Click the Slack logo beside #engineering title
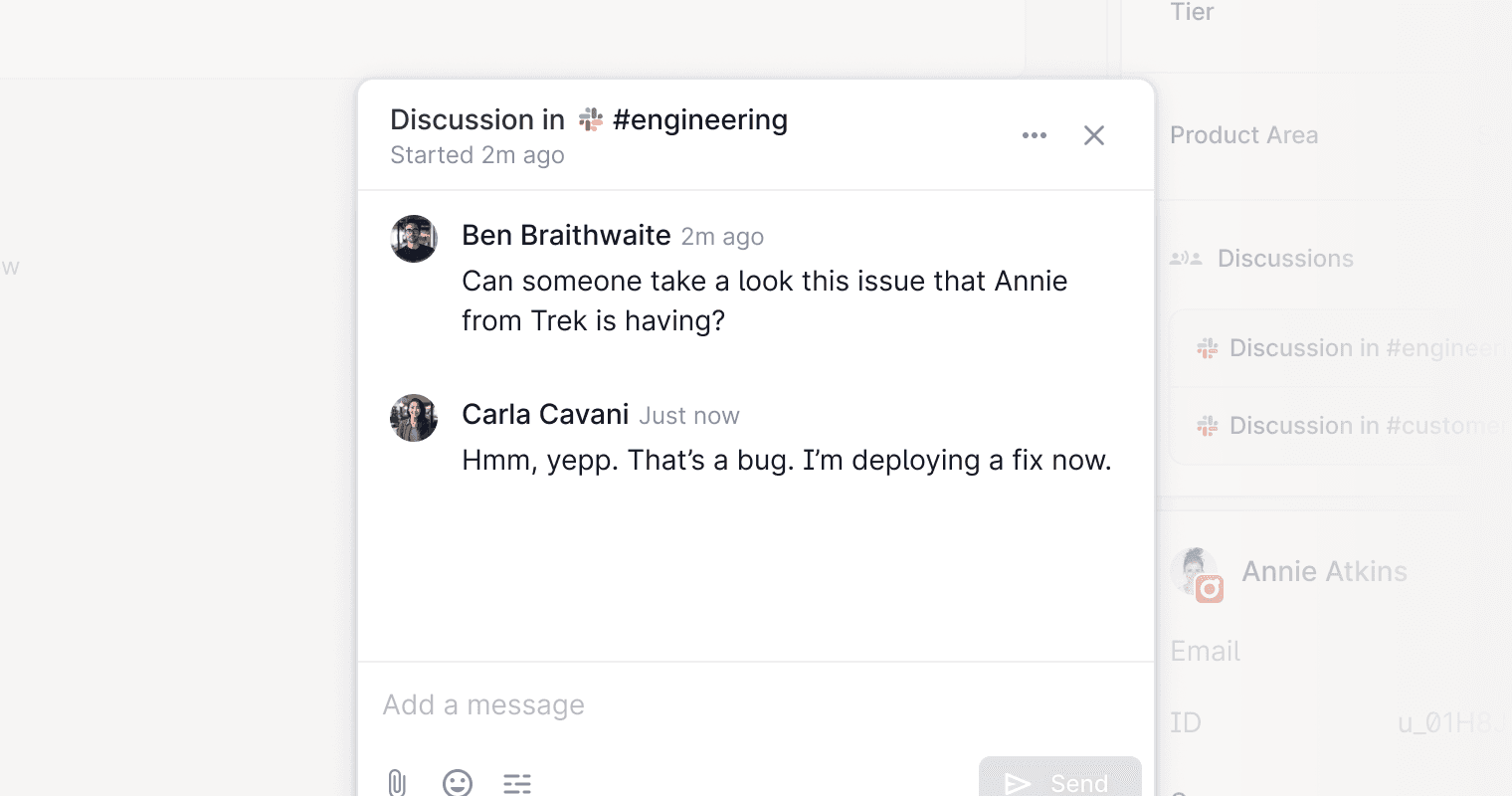1512x796 pixels. tap(590, 118)
